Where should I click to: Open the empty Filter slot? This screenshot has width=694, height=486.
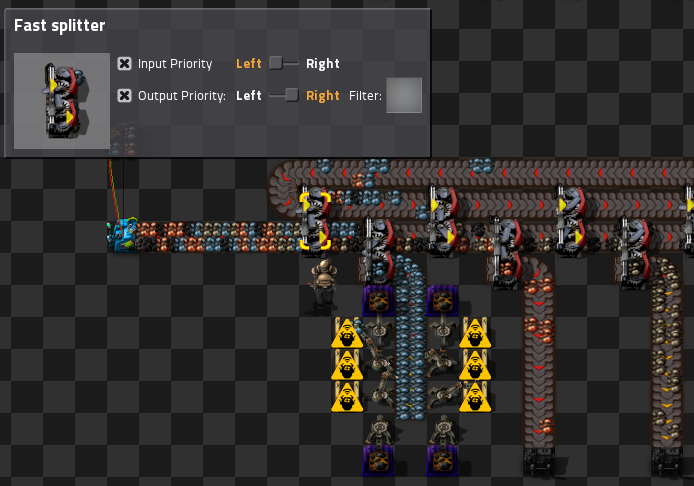[x=404, y=95]
